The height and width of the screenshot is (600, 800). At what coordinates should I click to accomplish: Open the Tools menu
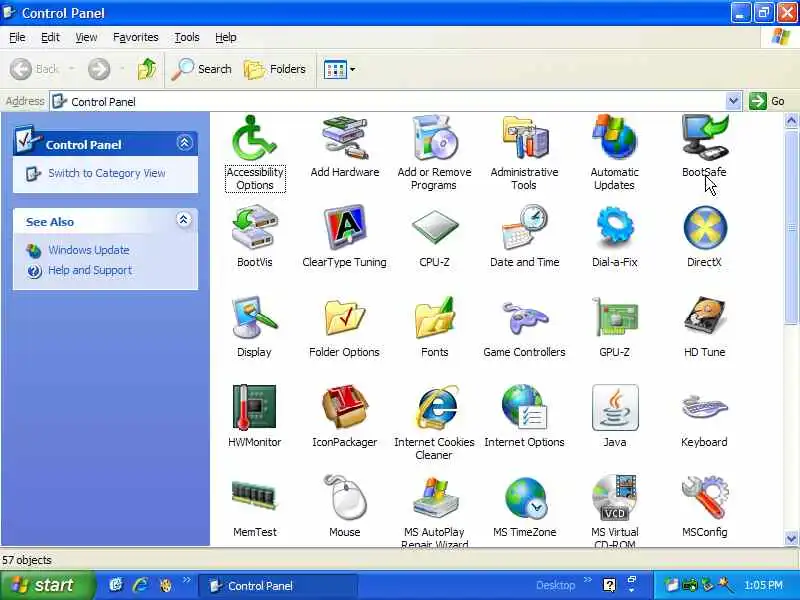[x=187, y=37]
